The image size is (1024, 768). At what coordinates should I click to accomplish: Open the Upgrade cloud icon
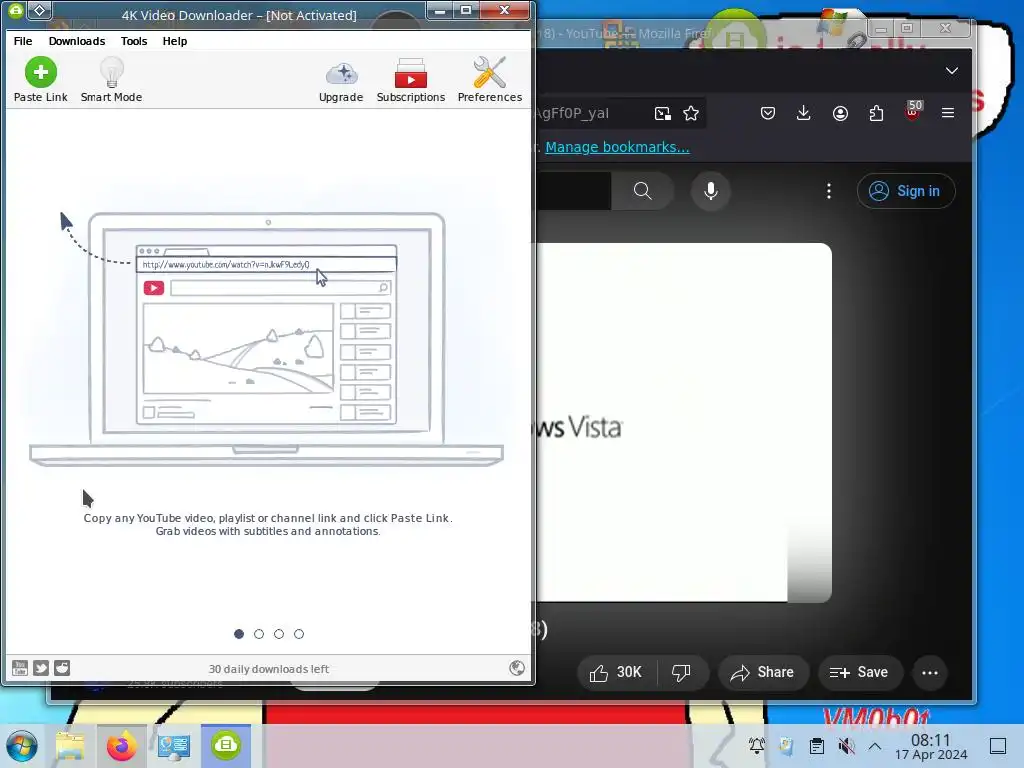pyautogui.click(x=341, y=80)
